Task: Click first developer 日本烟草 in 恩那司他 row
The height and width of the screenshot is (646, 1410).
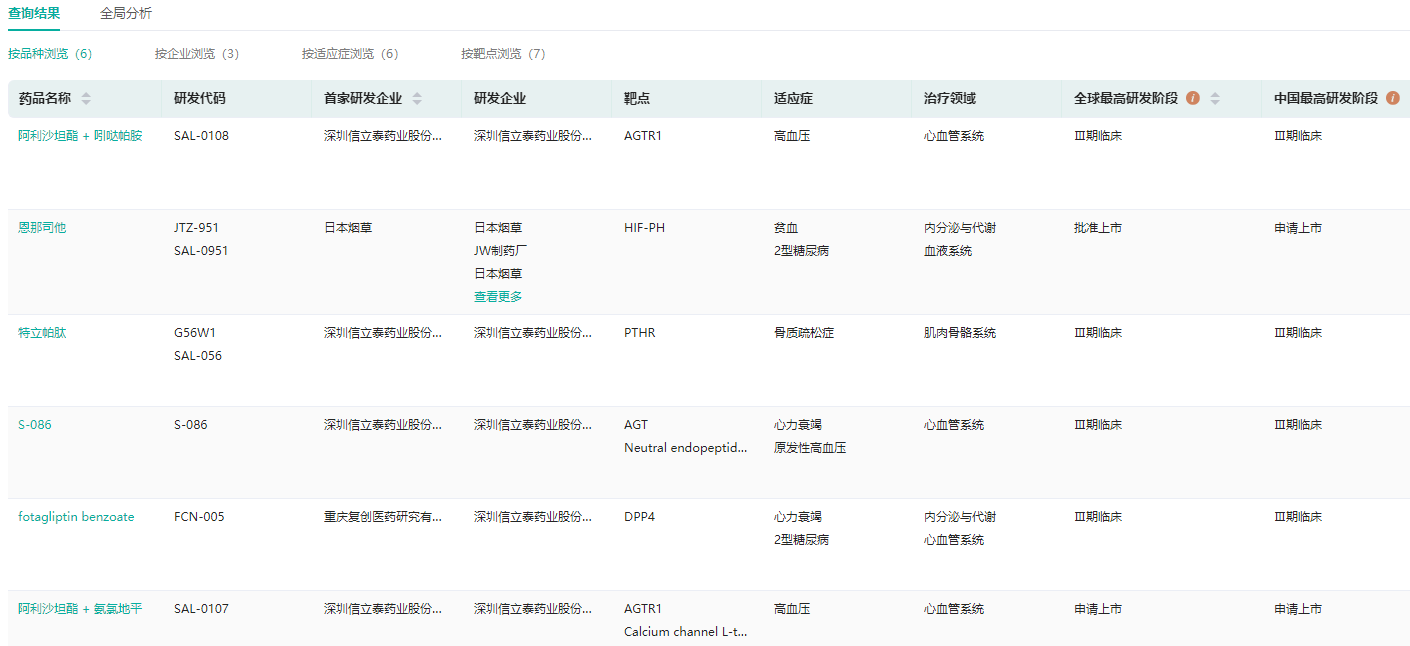Action: pos(498,228)
